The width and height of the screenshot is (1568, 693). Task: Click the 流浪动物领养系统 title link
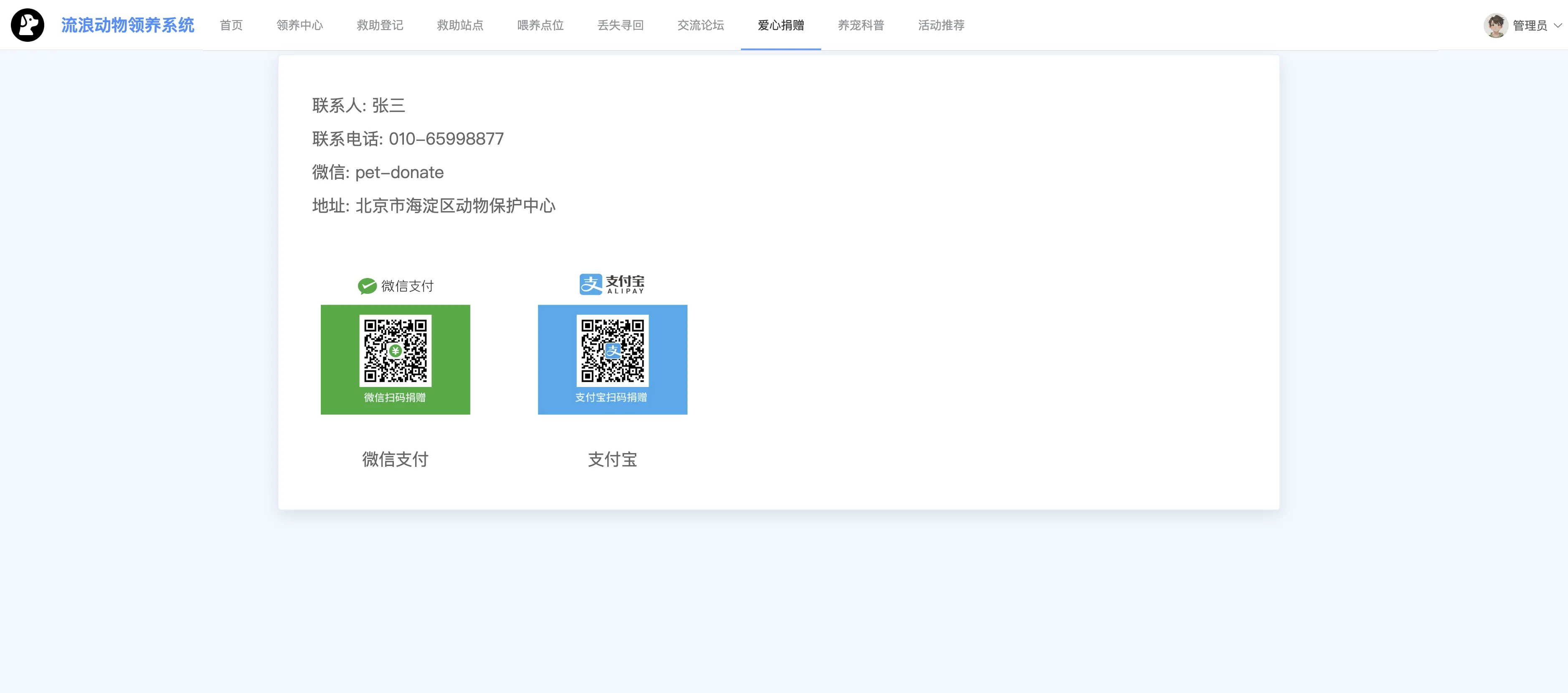(x=128, y=25)
